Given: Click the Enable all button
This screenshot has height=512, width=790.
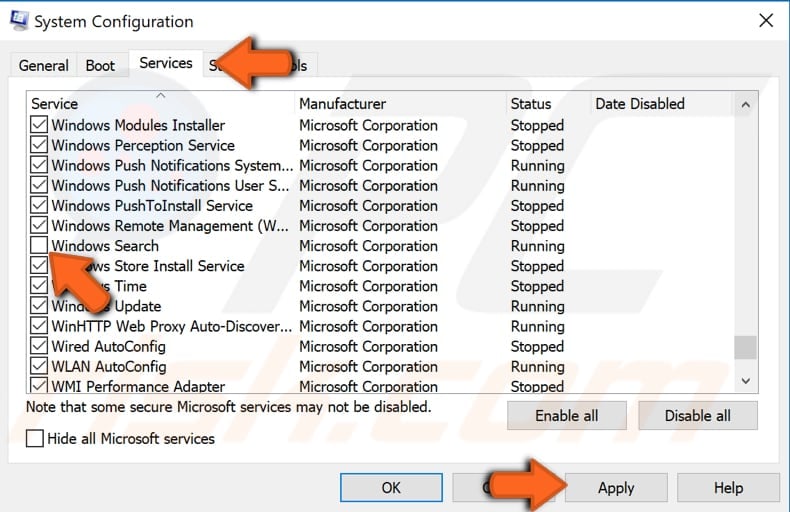Looking at the screenshot, I should [567, 416].
